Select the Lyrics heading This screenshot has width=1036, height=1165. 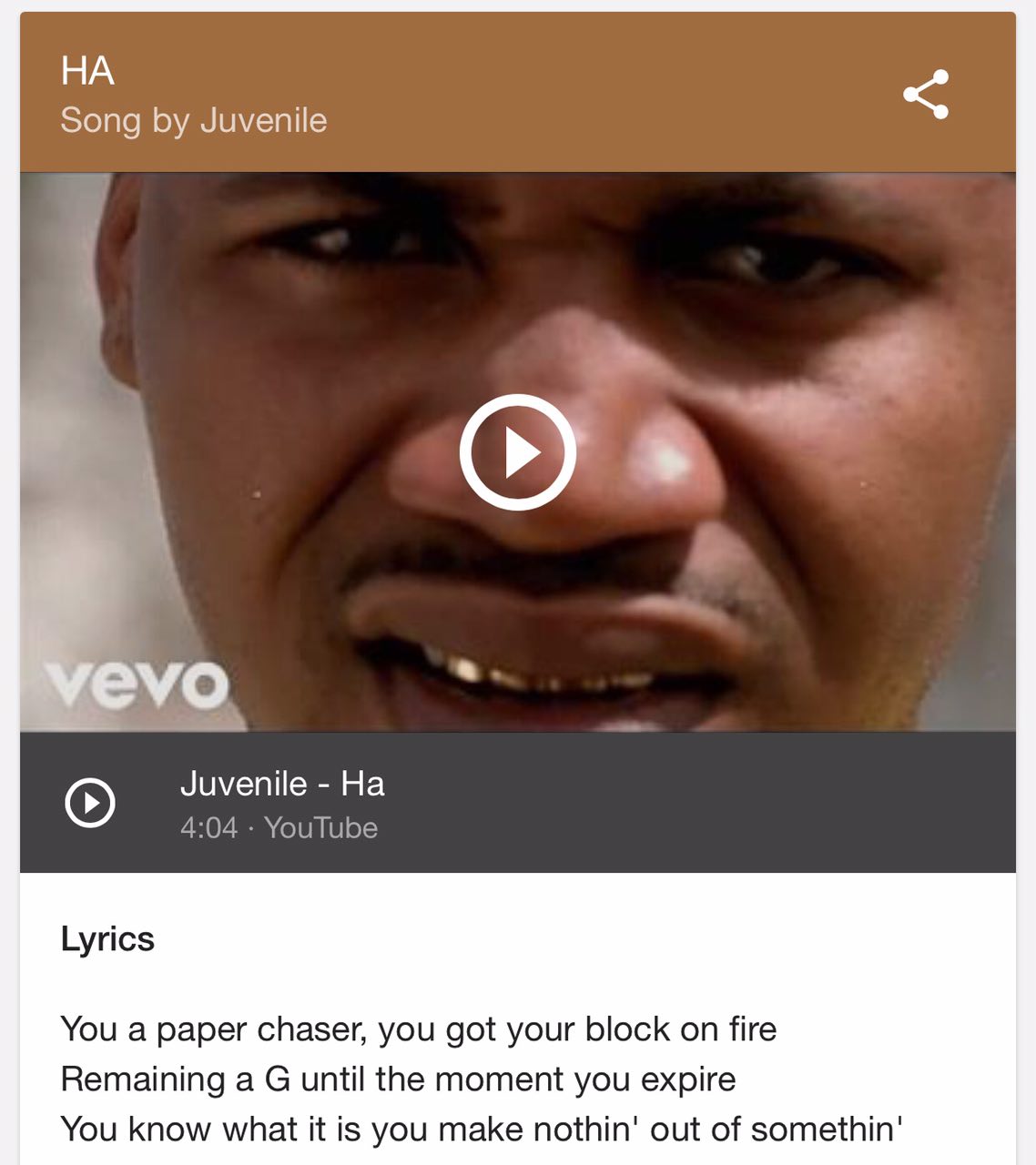pos(107,939)
